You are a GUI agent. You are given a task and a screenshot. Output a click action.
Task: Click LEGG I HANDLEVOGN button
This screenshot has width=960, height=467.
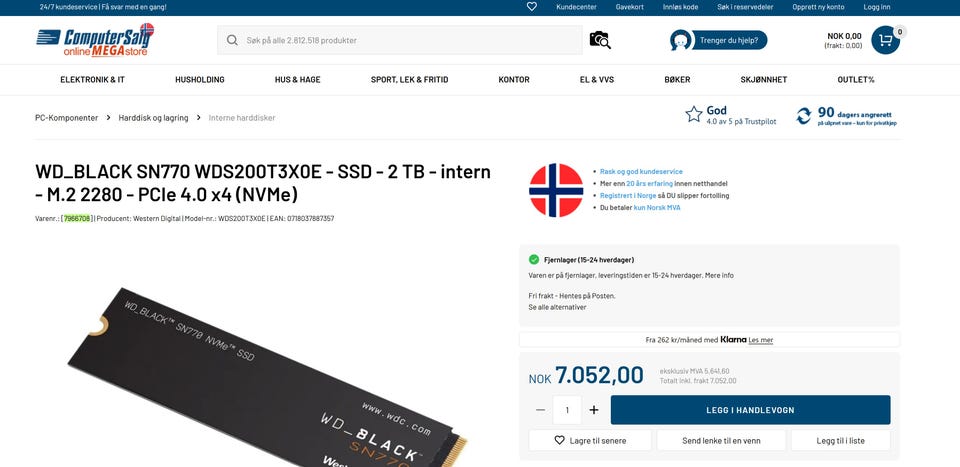coord(751,410)
